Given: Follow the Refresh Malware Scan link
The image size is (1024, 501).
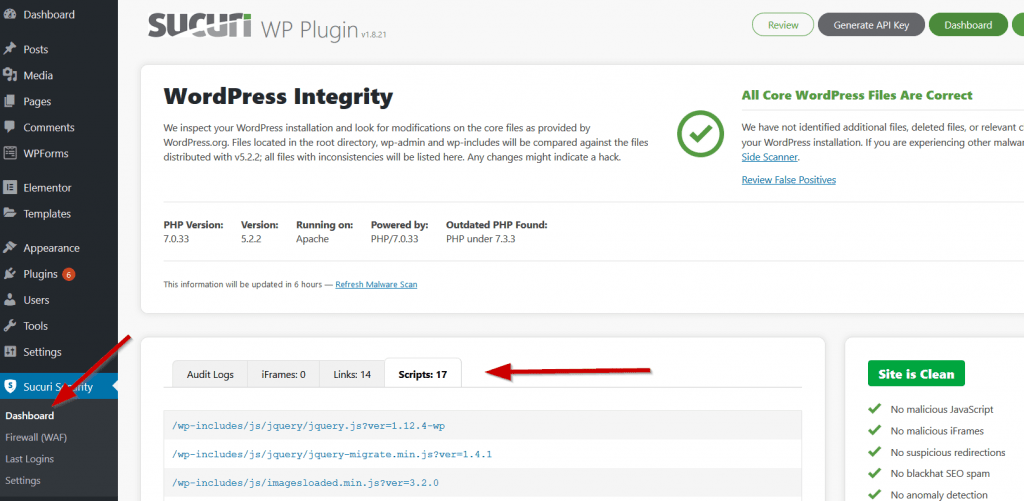Looking at the screenshot, I should click(376, 284).
